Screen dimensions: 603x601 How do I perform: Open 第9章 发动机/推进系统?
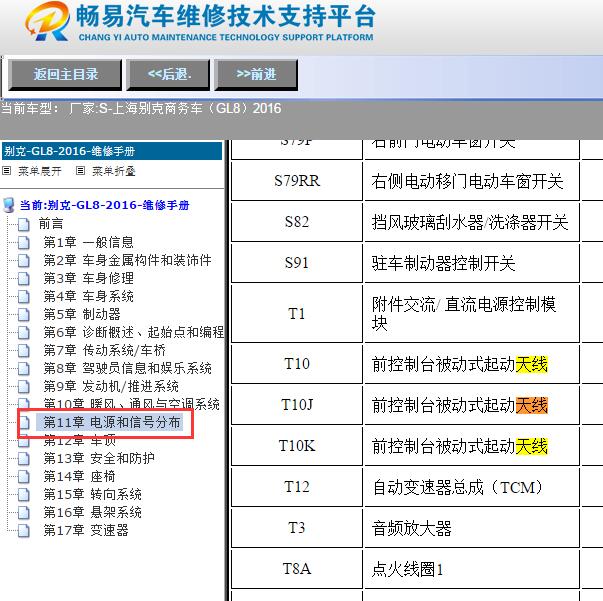[x=111, y=386]
